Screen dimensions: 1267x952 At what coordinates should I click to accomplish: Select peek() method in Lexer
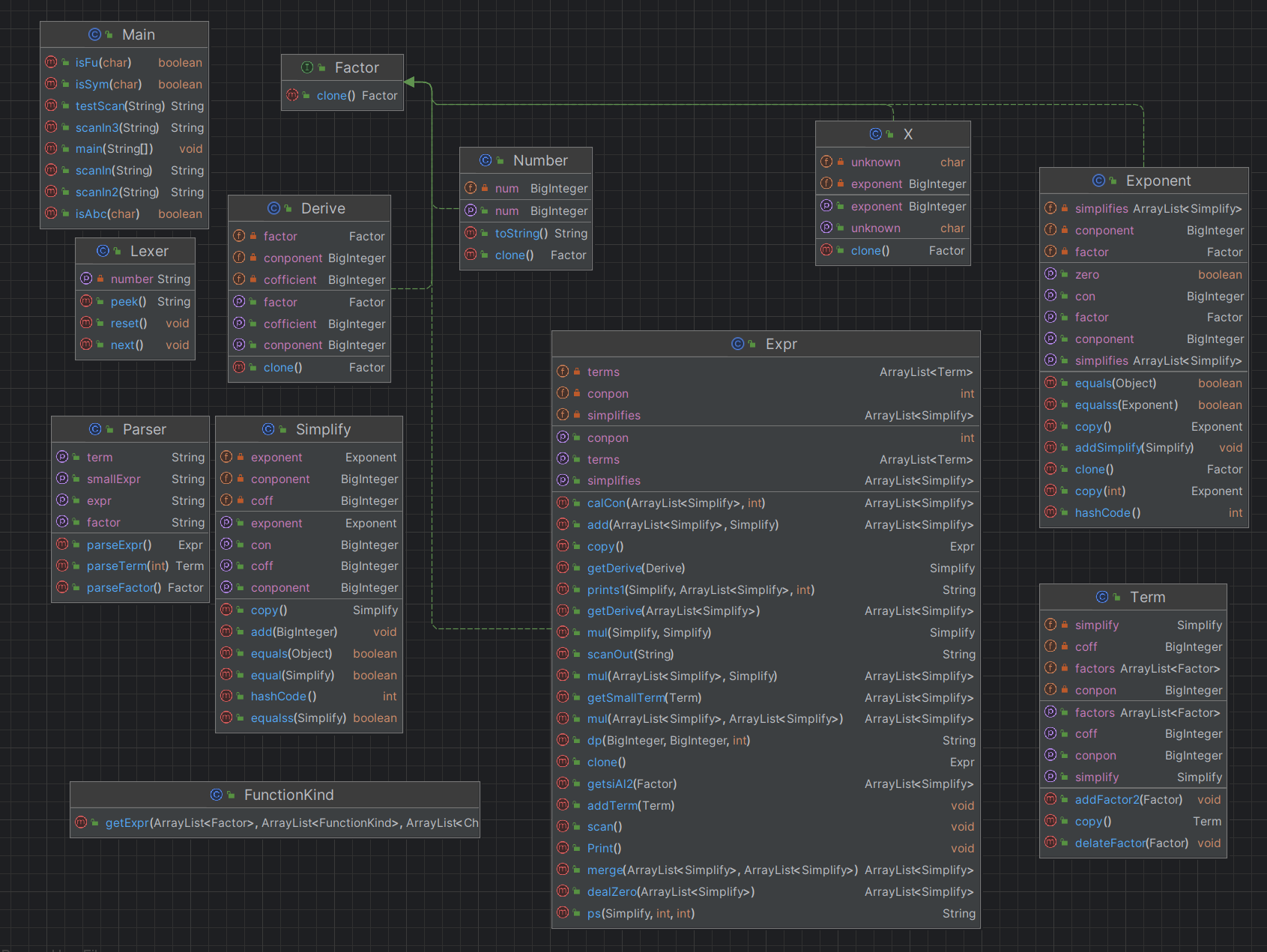128,301
